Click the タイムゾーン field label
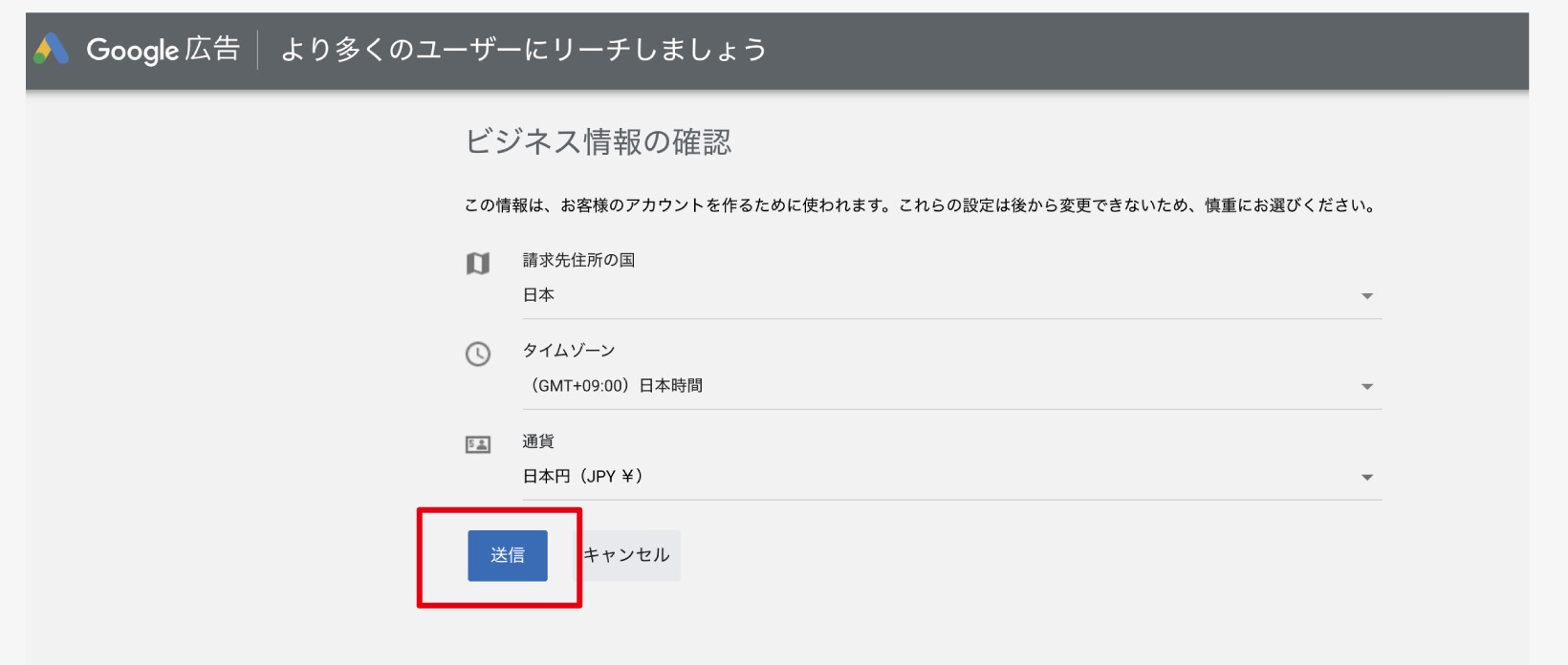Screen dimensions: 1568x665 click(x=569, y=351)
